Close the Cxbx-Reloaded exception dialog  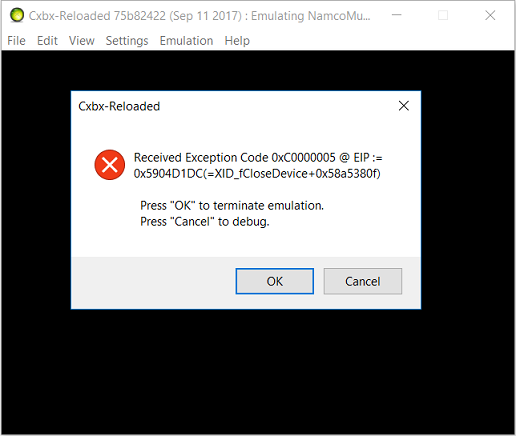(404, 106)
